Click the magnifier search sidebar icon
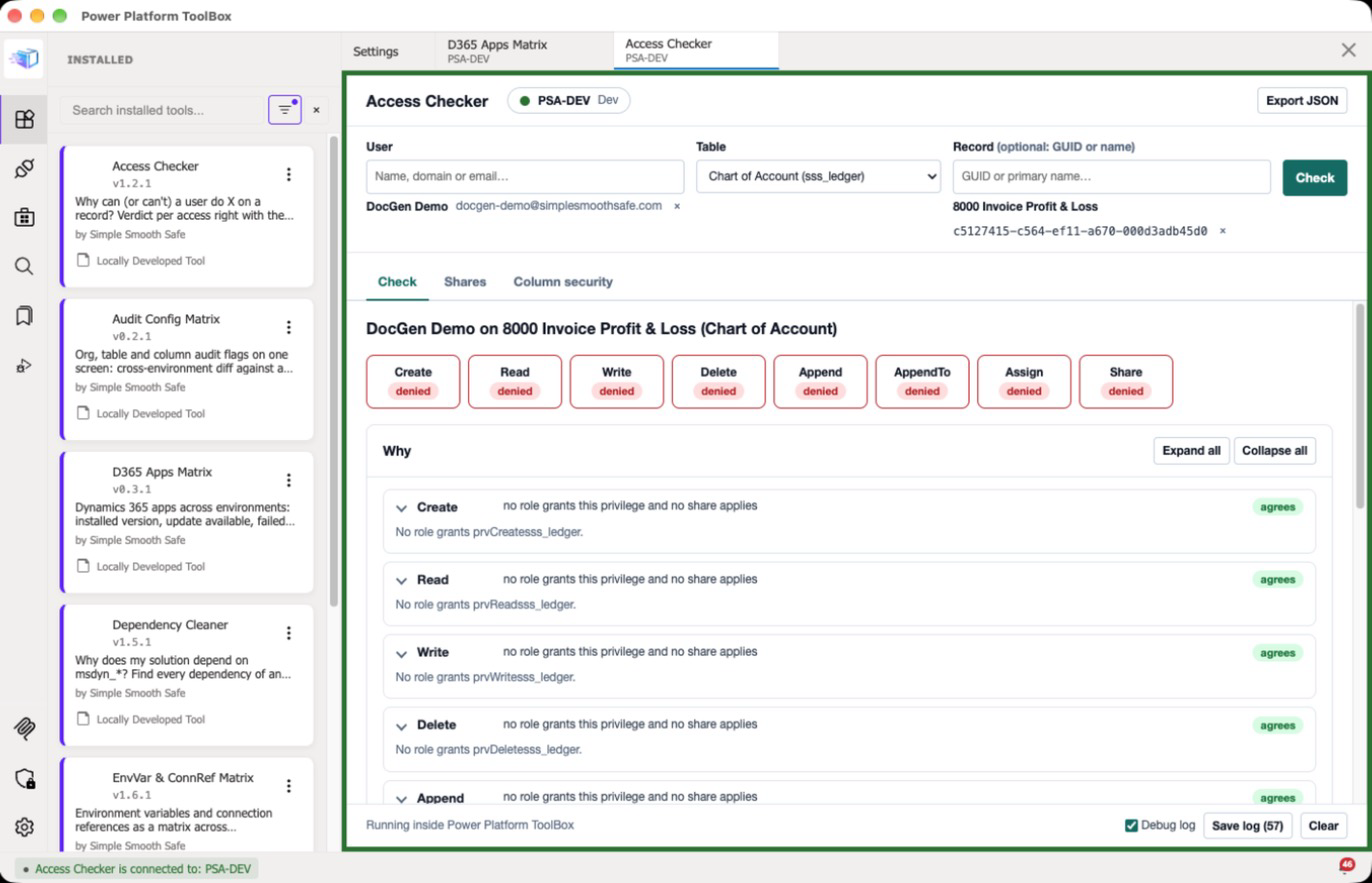1372x883 pixels. point(24,266)
